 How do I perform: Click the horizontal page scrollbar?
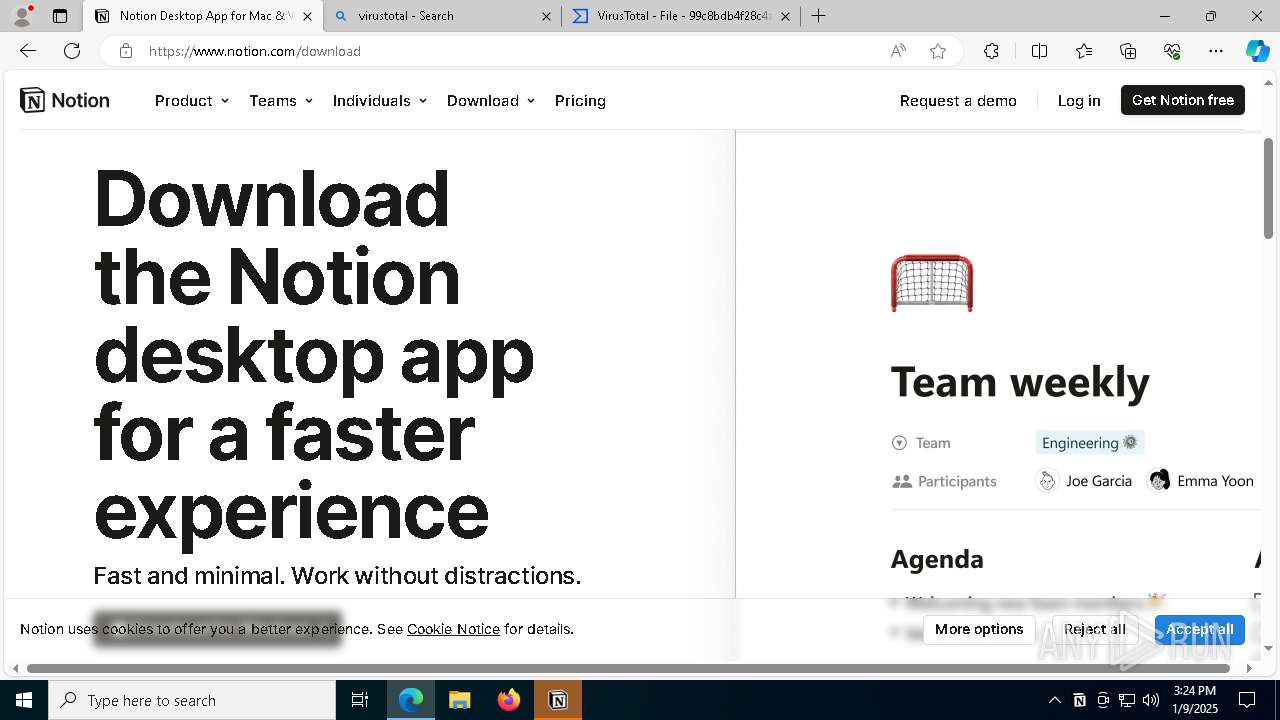click(x=628, y=668)
